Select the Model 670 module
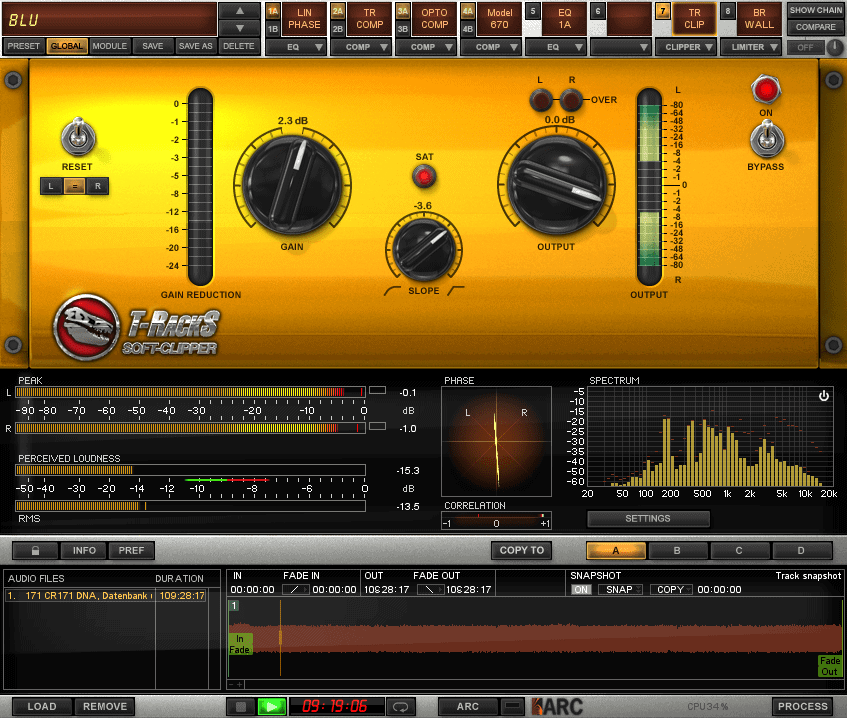The width and height of the screenshot is (847, 718). pos(499,18)
